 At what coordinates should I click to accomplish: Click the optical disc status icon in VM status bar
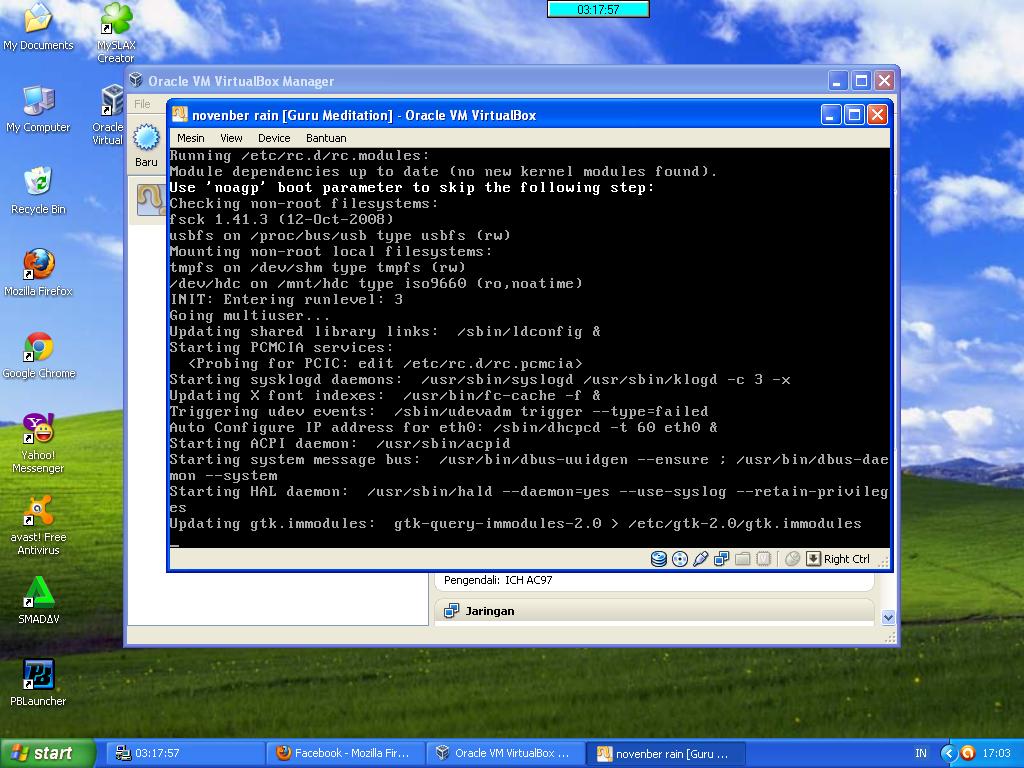tap(680, 559)
